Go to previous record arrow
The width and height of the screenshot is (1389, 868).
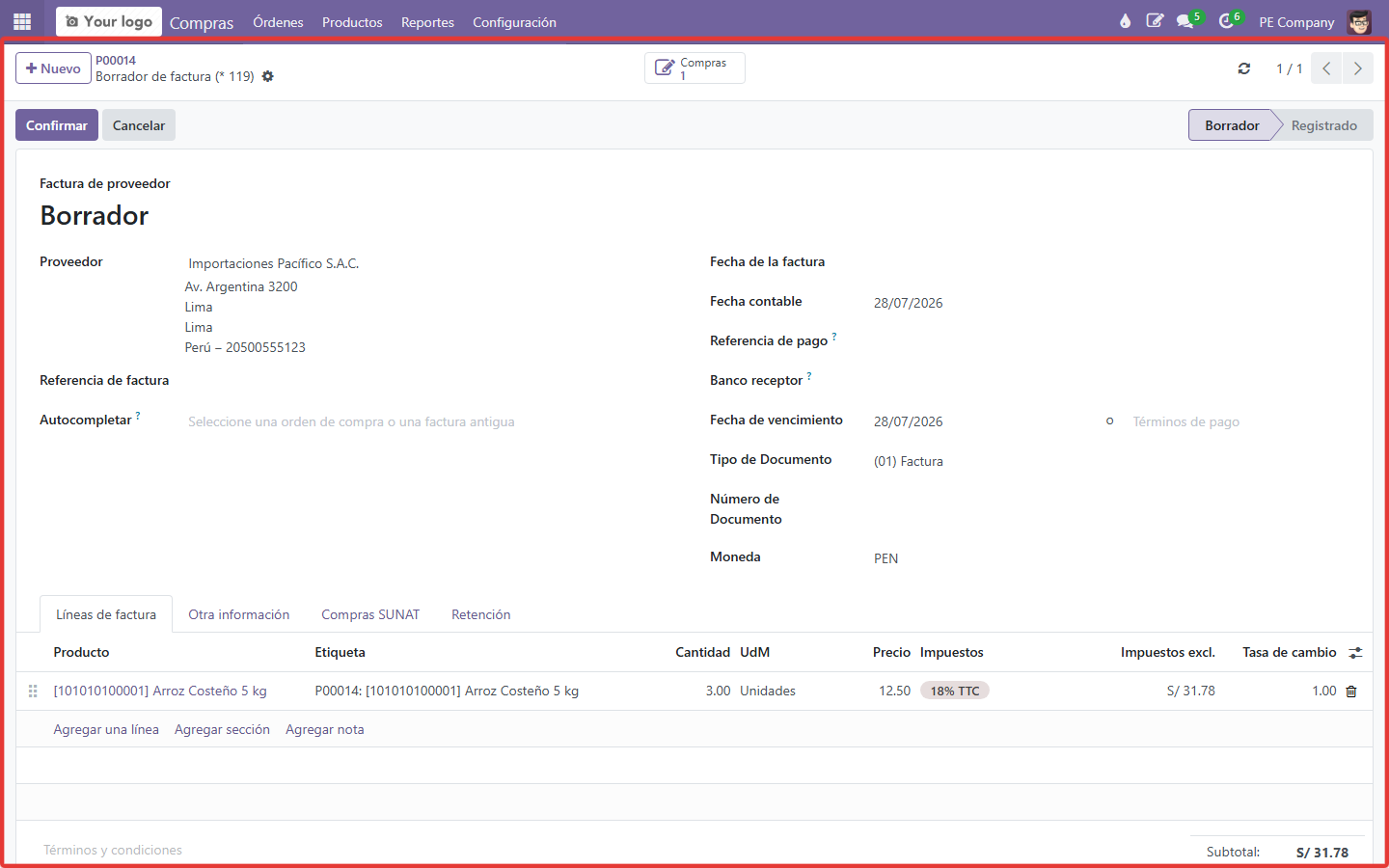1326,68
